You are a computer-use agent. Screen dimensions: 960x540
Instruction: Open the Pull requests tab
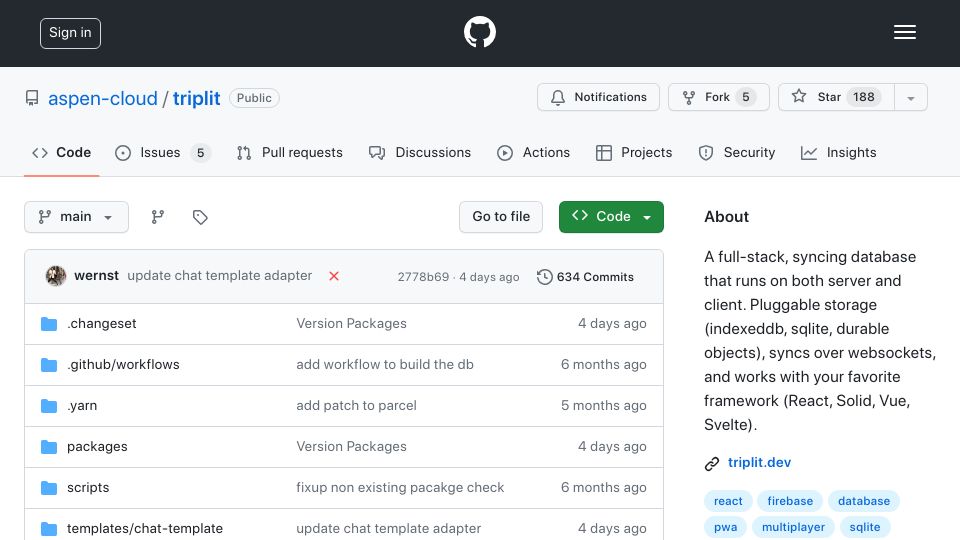(x=290, y=152)
